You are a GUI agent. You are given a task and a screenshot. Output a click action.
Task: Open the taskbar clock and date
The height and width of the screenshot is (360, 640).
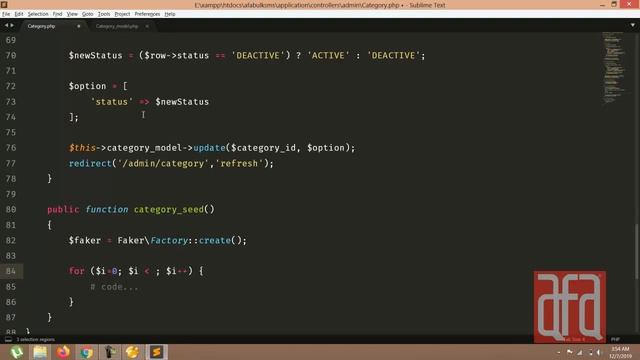(620, 352)
